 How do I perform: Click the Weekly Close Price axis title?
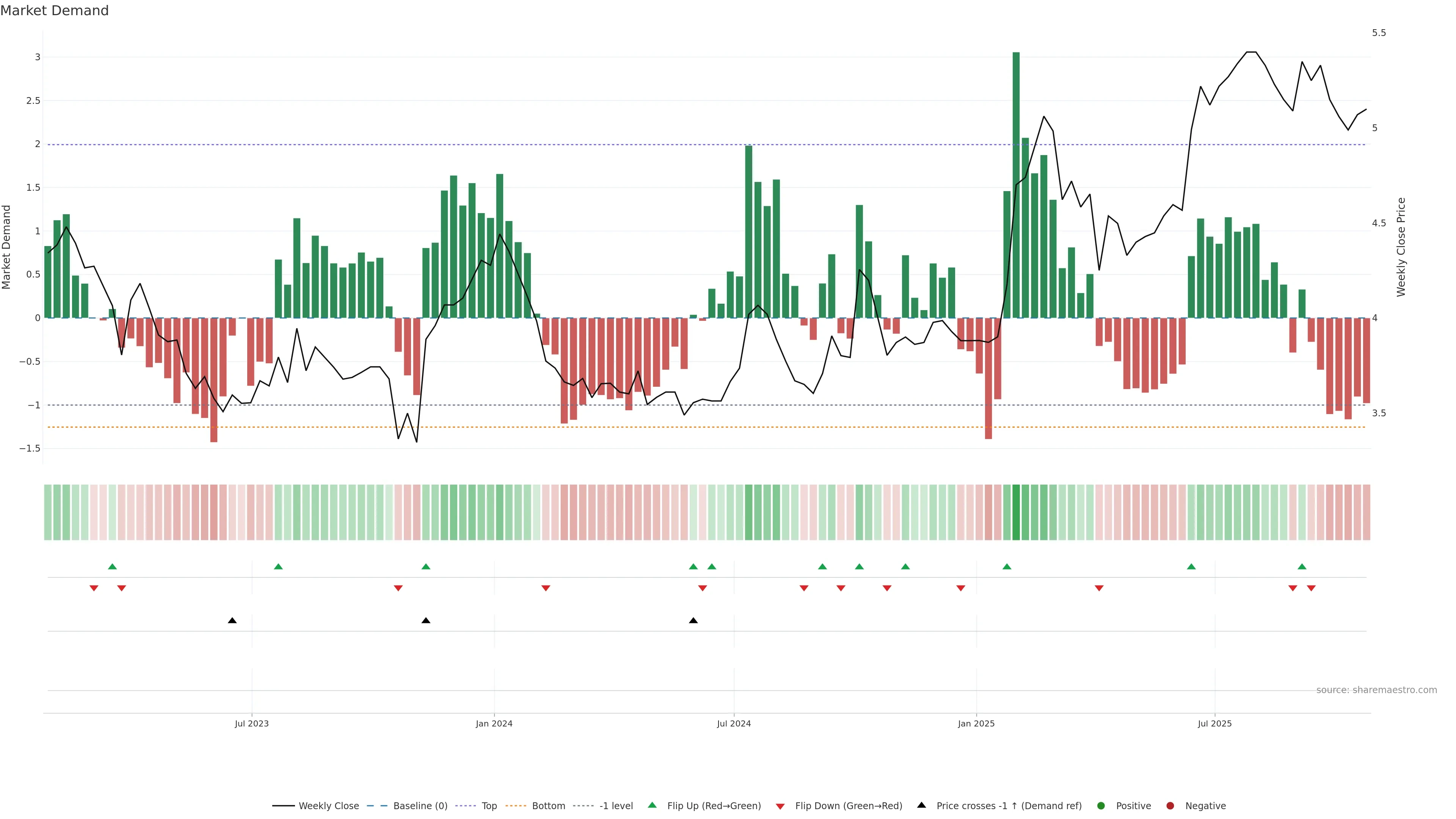1401,247
